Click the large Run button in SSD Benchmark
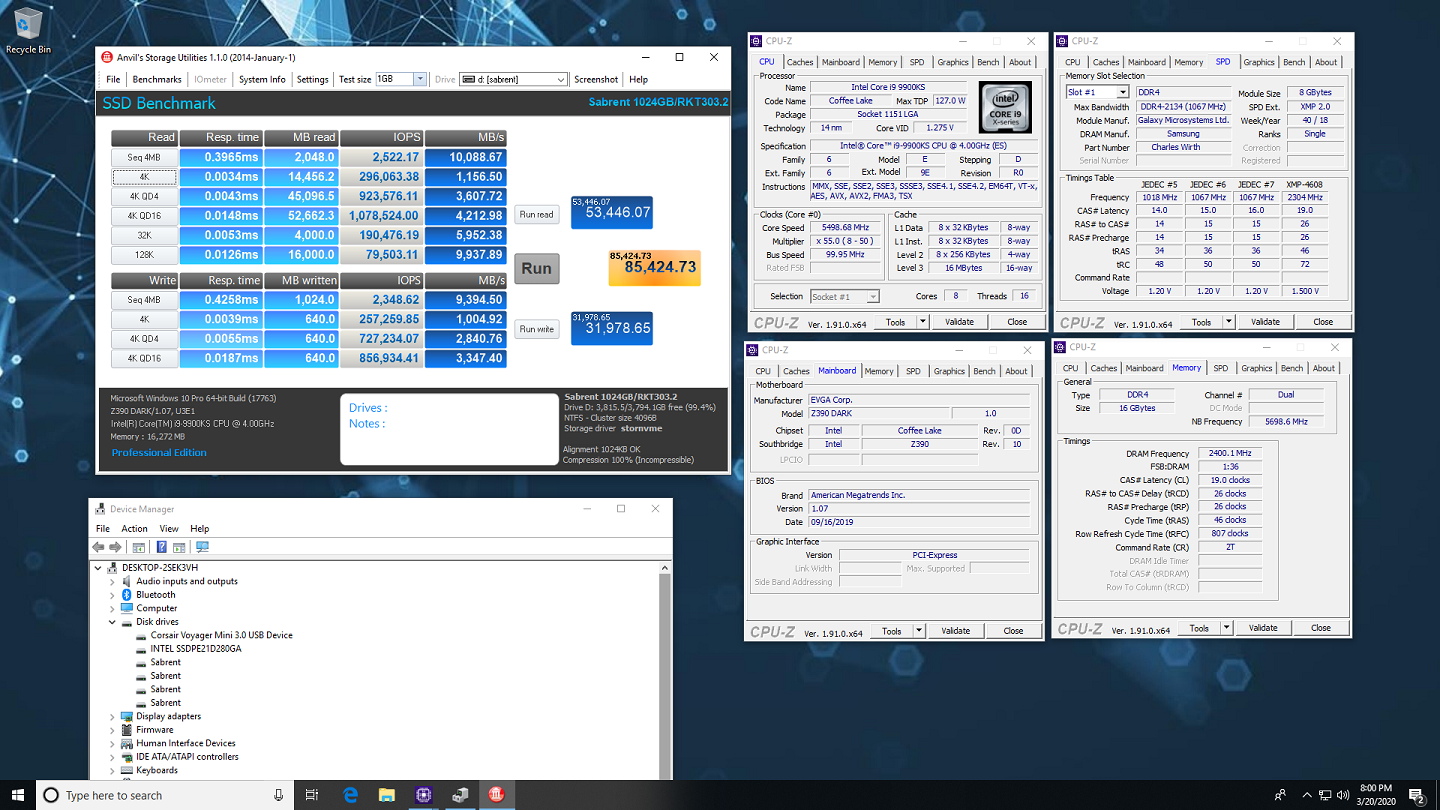 536,268
